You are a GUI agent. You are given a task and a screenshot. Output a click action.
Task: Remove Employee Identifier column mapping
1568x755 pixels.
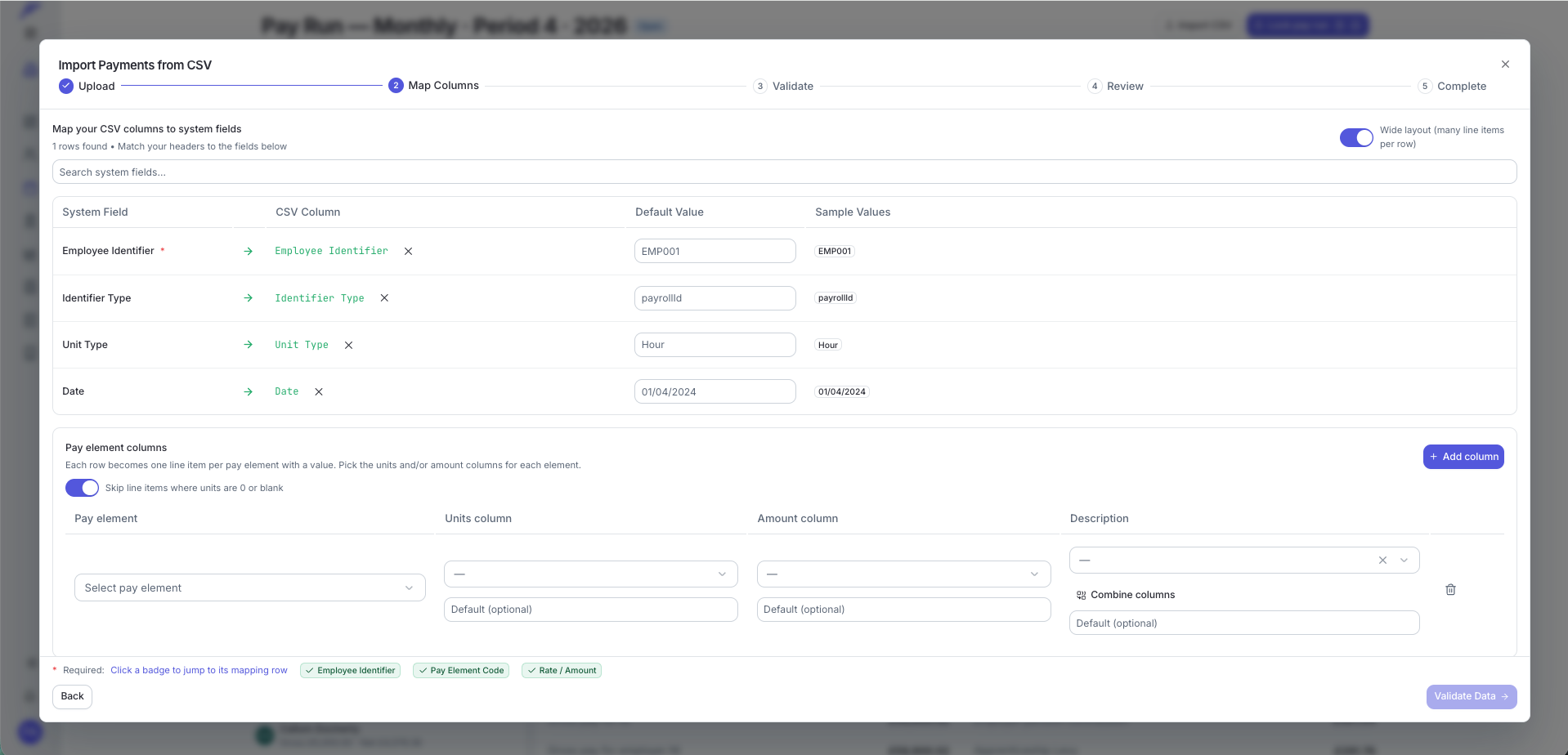click(x=408, y=252)
